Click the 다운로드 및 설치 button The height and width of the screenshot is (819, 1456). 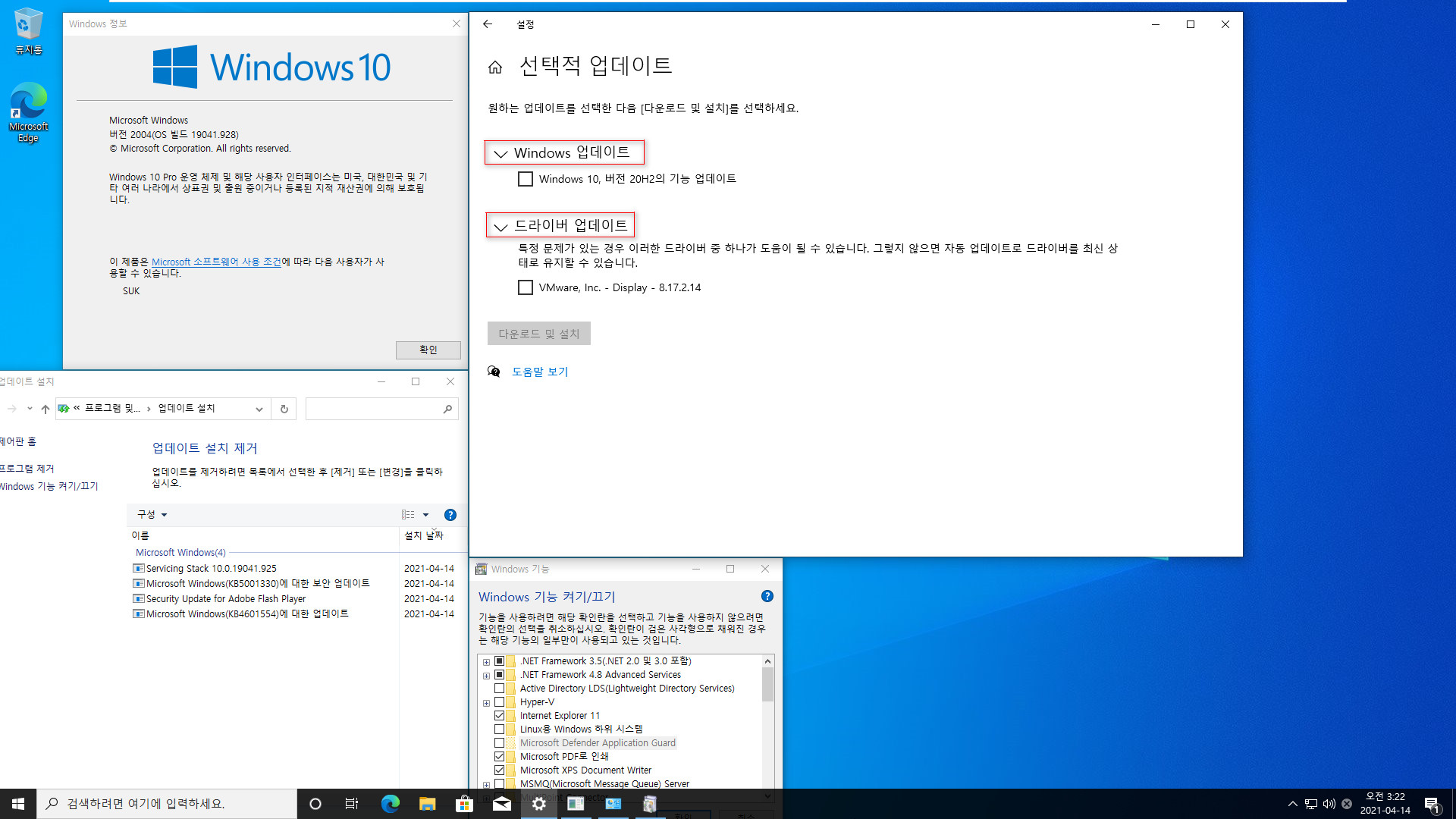[539, 334]
